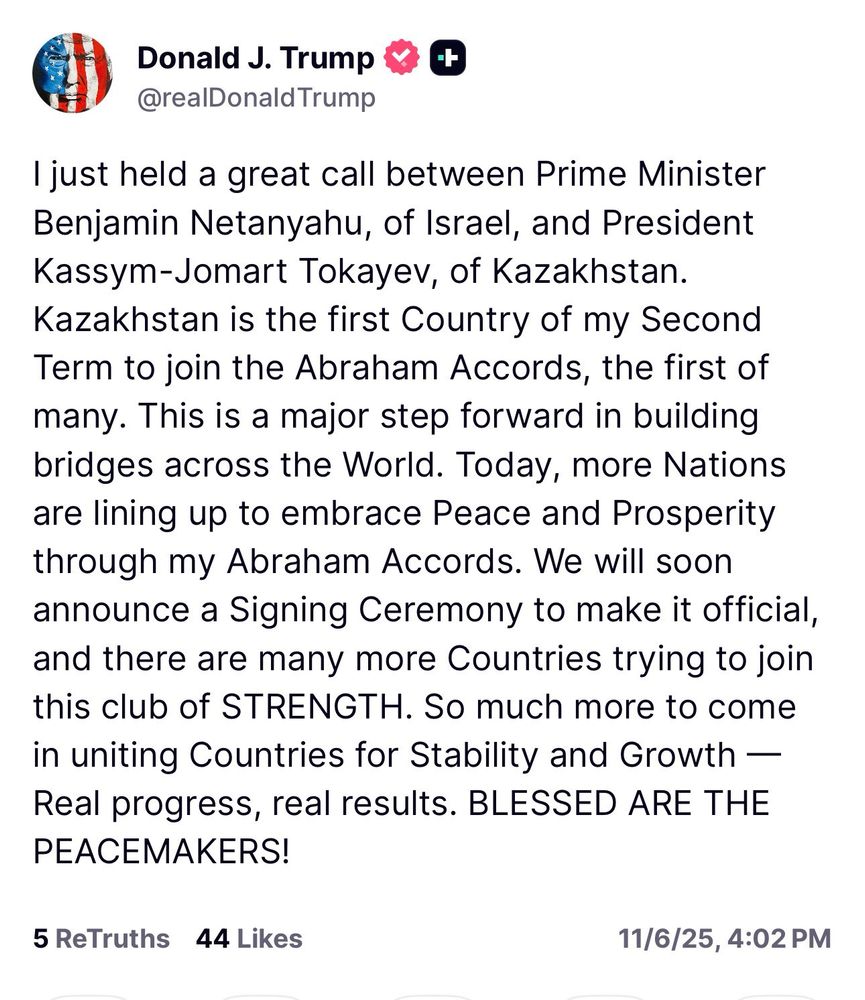Click the 'BLESSED ARE THE PEACEMAKERS!' closing text

[401, 827]
